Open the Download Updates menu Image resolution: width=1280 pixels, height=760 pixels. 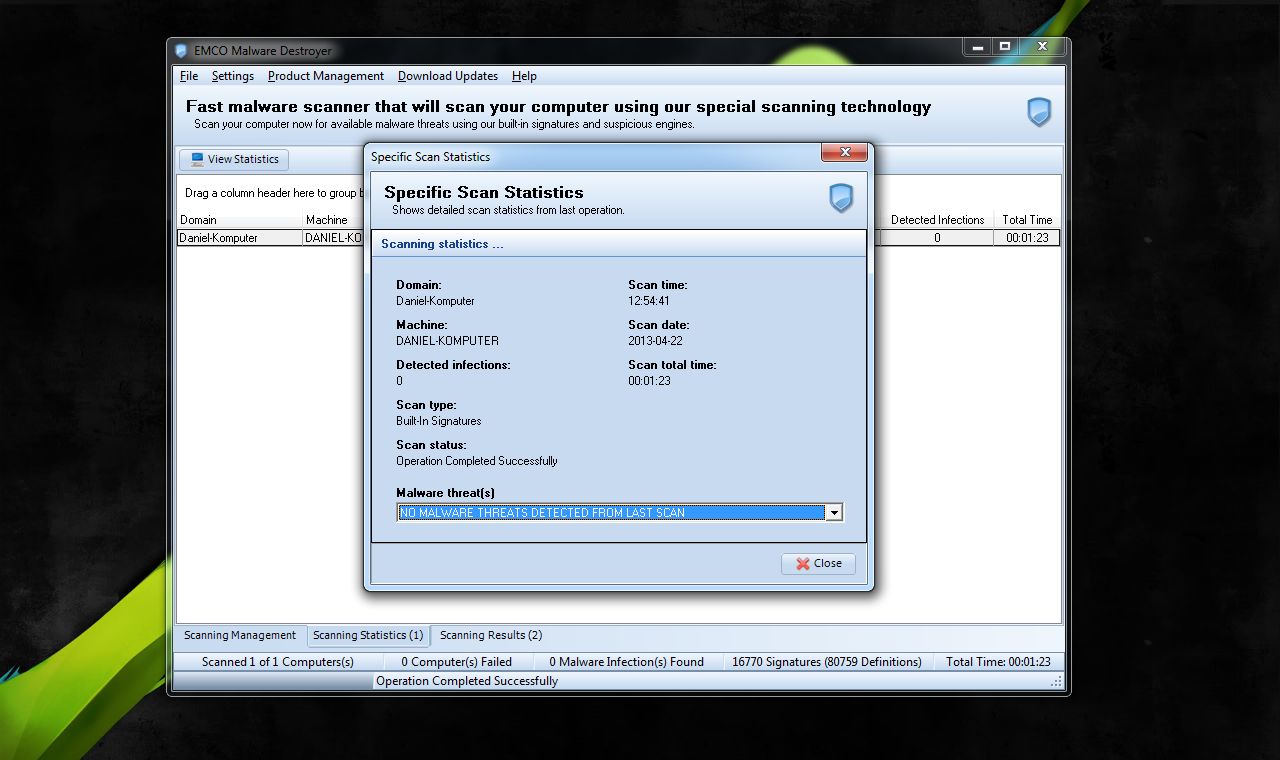coord(448,76)
